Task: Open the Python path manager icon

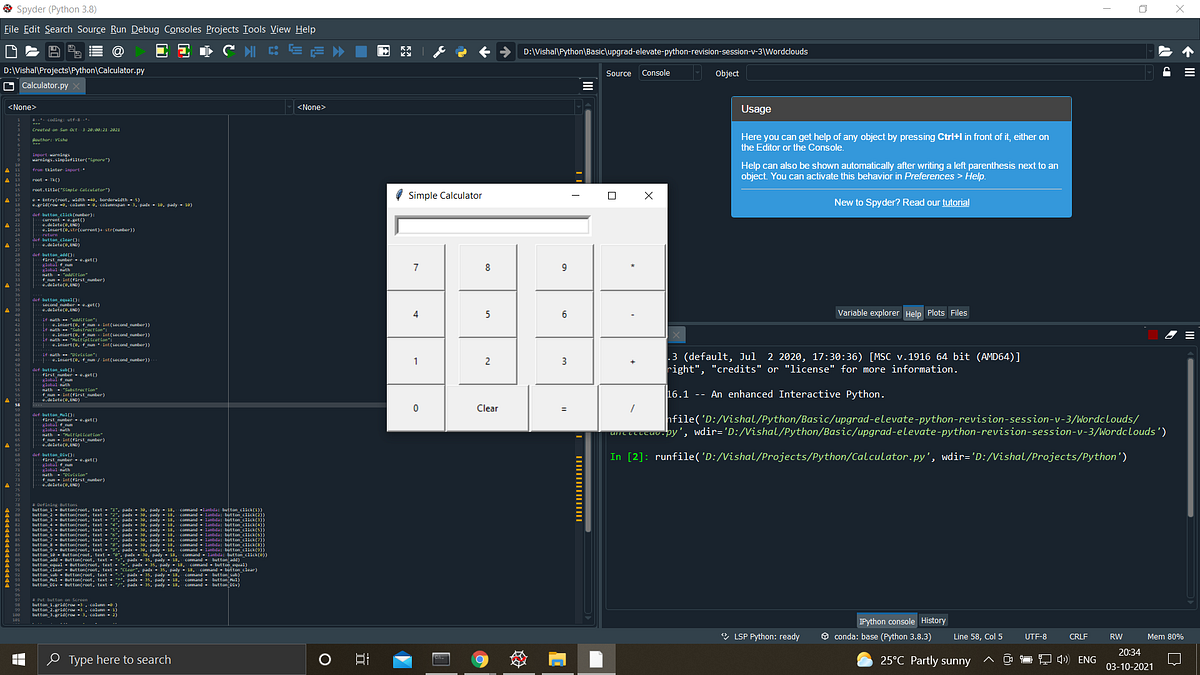Action: coord(460,51)
